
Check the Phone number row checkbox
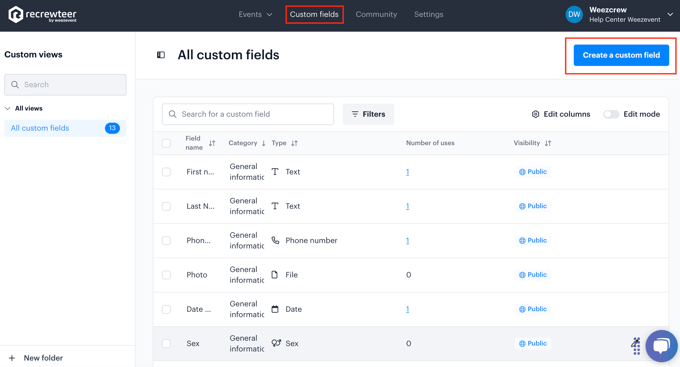pyautogui.click(x=166, y=240)
